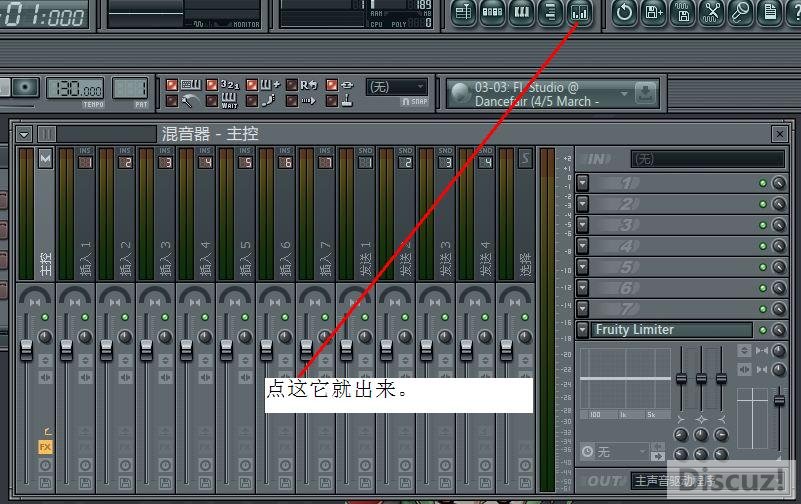Toggle auto-scroll arrow switch
This screenshot has width=801, height=504.
(292, 101)
